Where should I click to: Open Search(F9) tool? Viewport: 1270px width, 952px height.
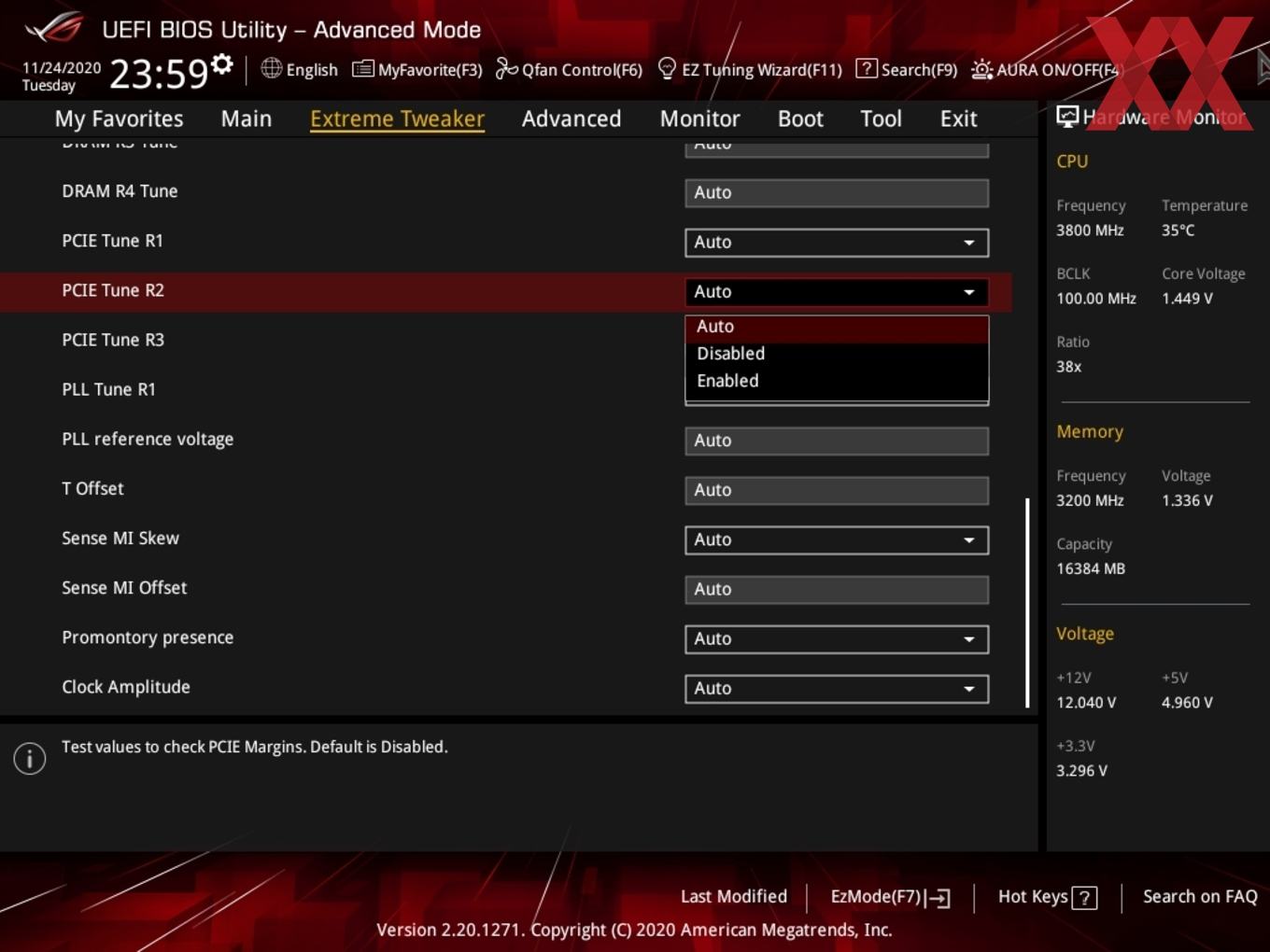coord(907,69)
